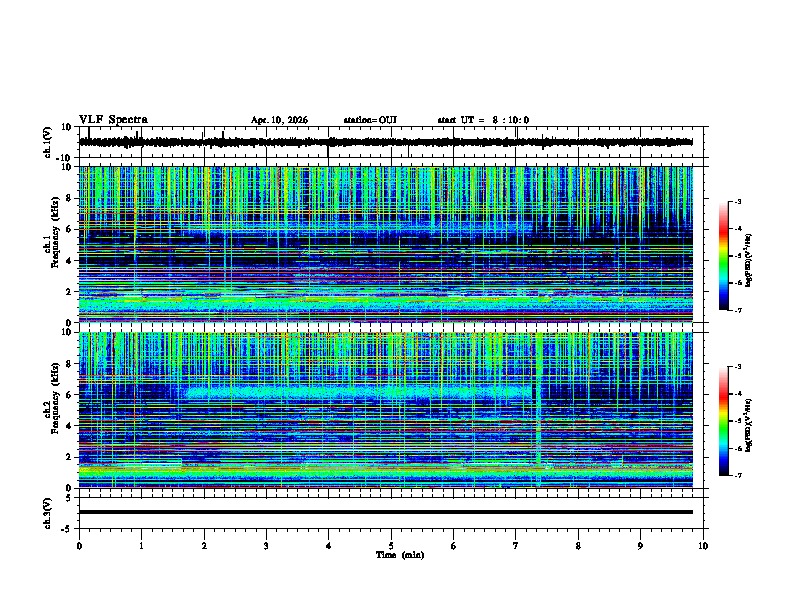This screenshot has width=792, height=612.
Task: Click the "ch.1(V)" waveform axis label
Action: [x=48, y=142]
